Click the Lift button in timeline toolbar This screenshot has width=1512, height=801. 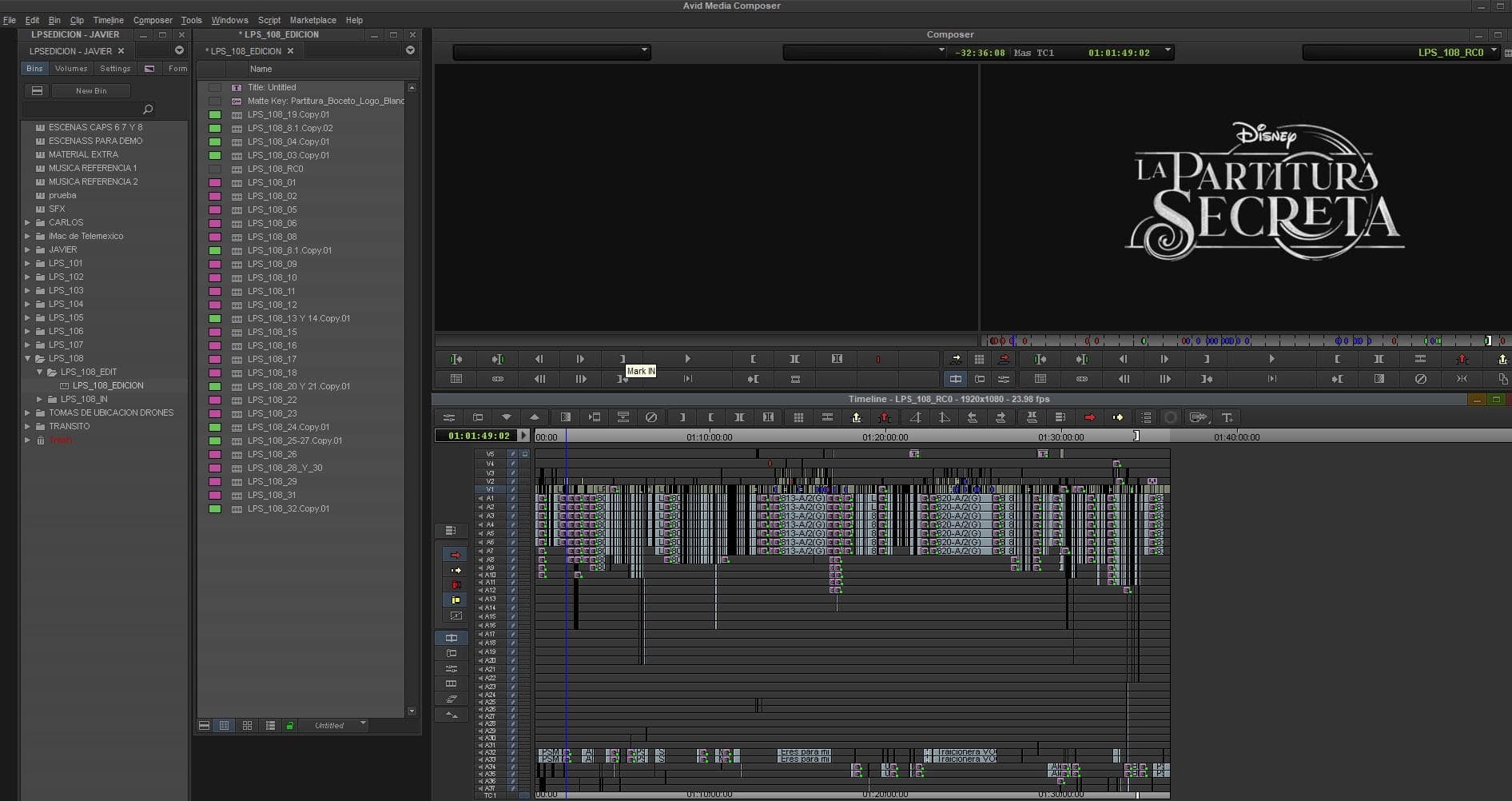point(857,417)
